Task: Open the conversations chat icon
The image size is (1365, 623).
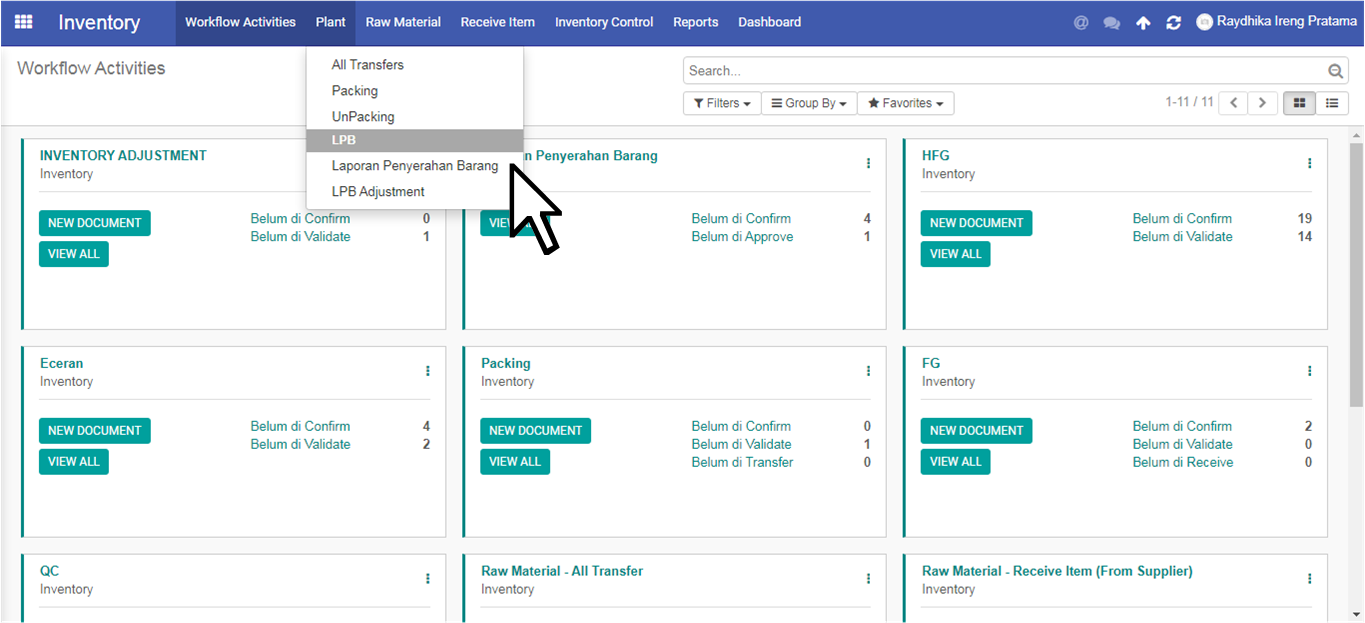Action: tap(1111, 22)
